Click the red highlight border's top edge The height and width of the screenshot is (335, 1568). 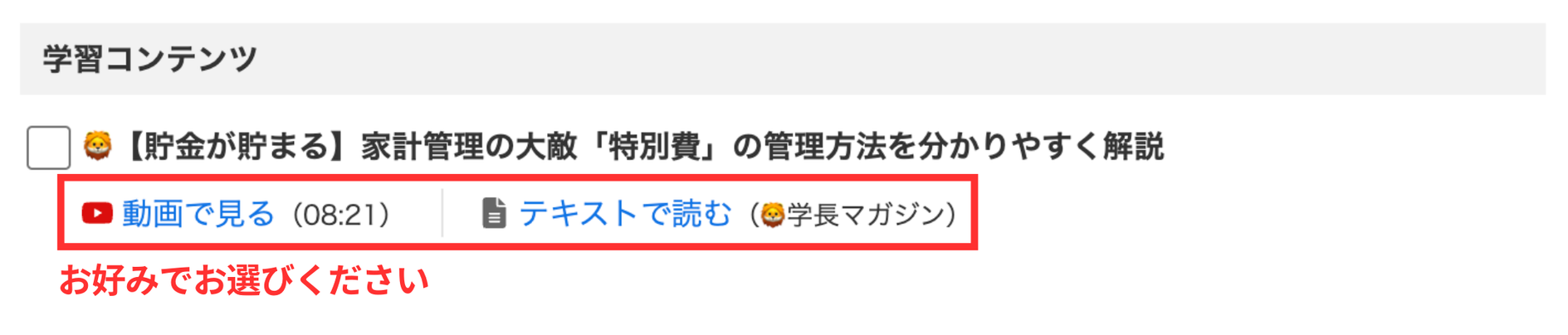tap(517, 177)
